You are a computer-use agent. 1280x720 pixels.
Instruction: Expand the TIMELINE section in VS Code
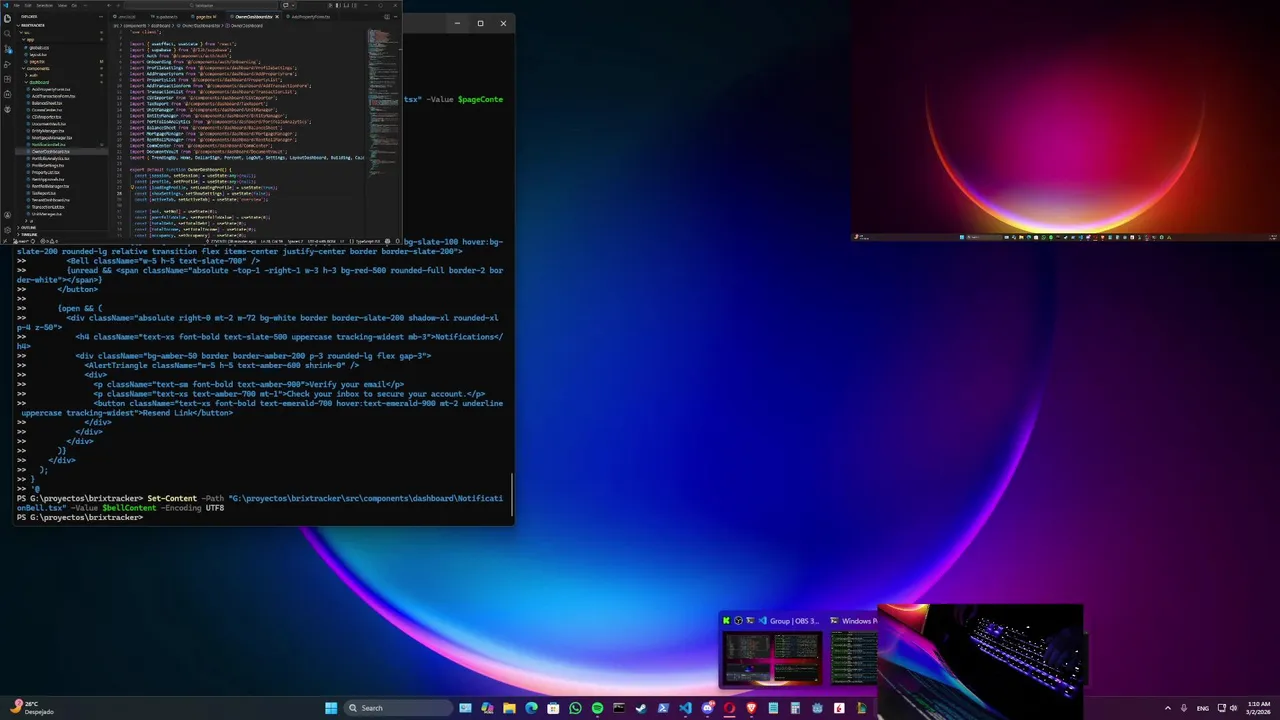(28, 235)
